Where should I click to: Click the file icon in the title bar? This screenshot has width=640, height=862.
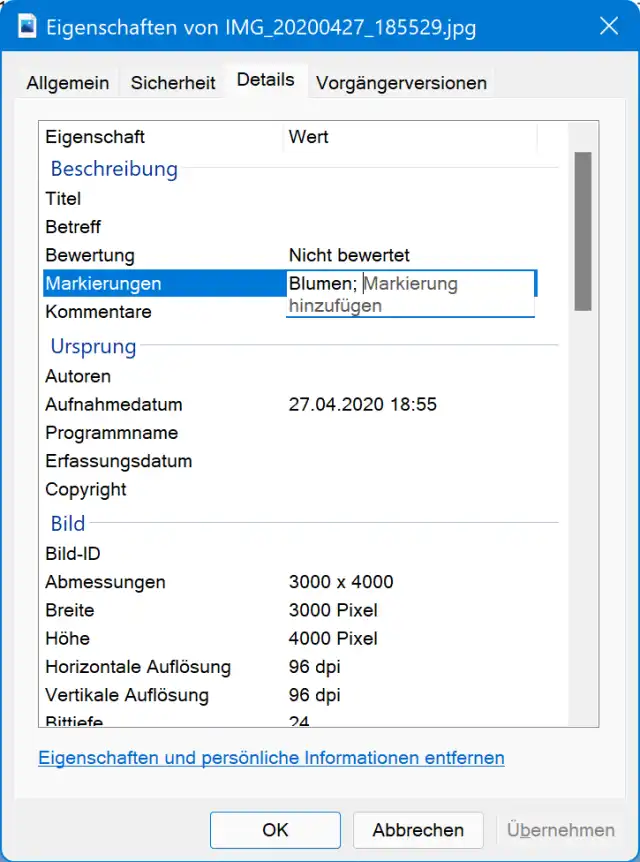[x=27, y=27]
